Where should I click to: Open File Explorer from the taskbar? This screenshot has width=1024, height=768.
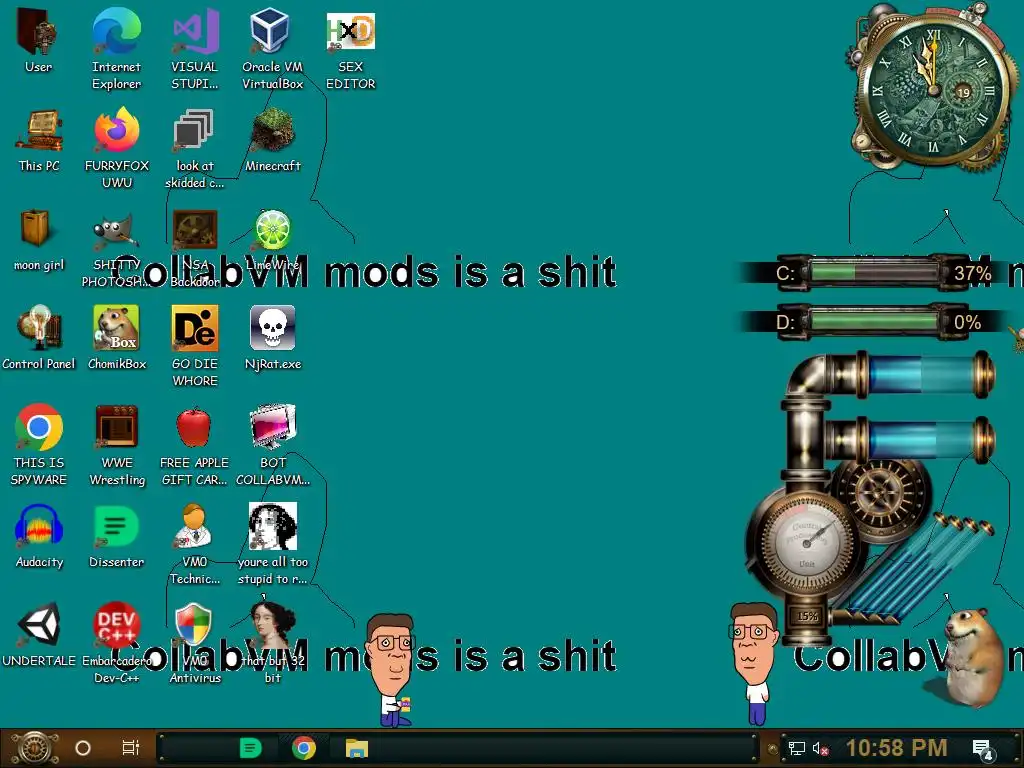[x=357, y=748]
